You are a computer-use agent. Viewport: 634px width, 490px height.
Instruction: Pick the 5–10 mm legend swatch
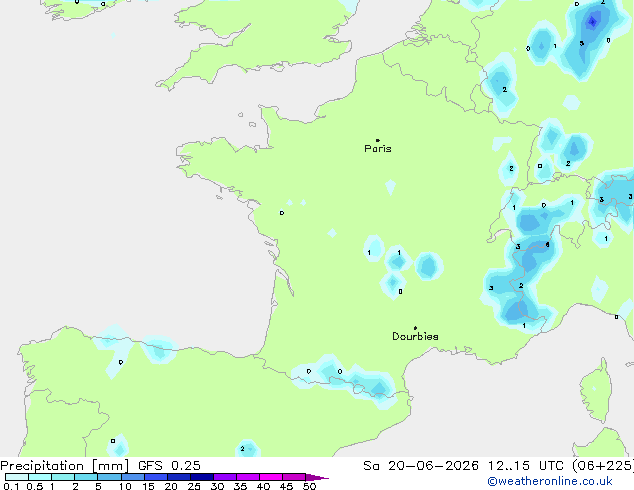110,477
